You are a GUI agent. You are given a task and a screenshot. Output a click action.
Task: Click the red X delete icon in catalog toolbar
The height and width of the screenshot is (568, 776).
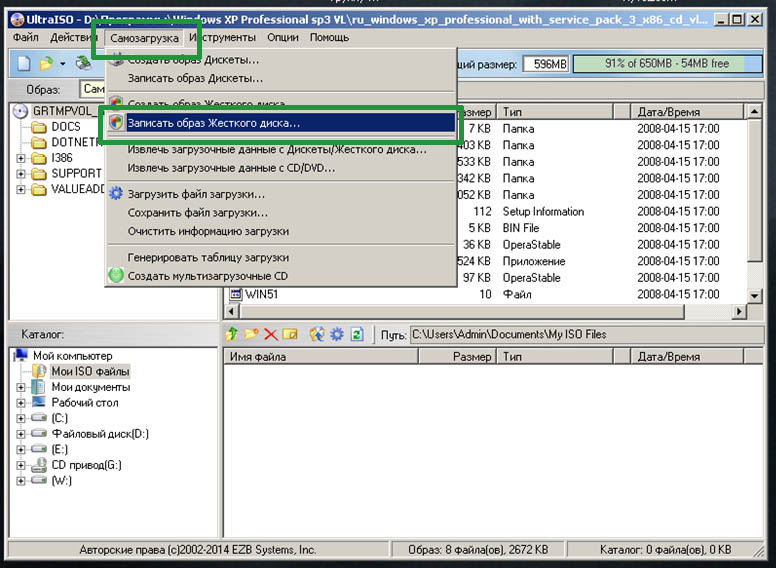[271, 335]
